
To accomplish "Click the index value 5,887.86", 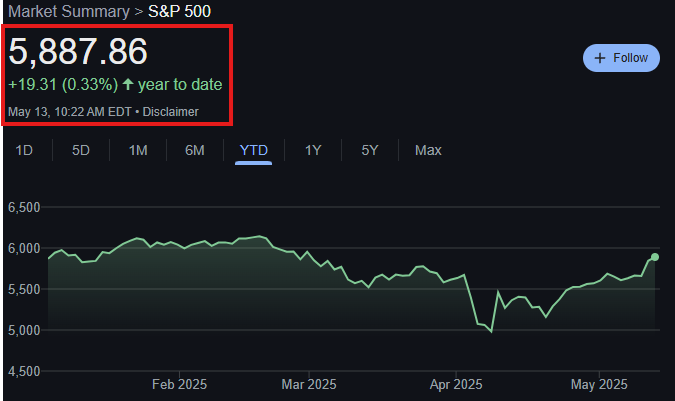I will coord(78,52).
